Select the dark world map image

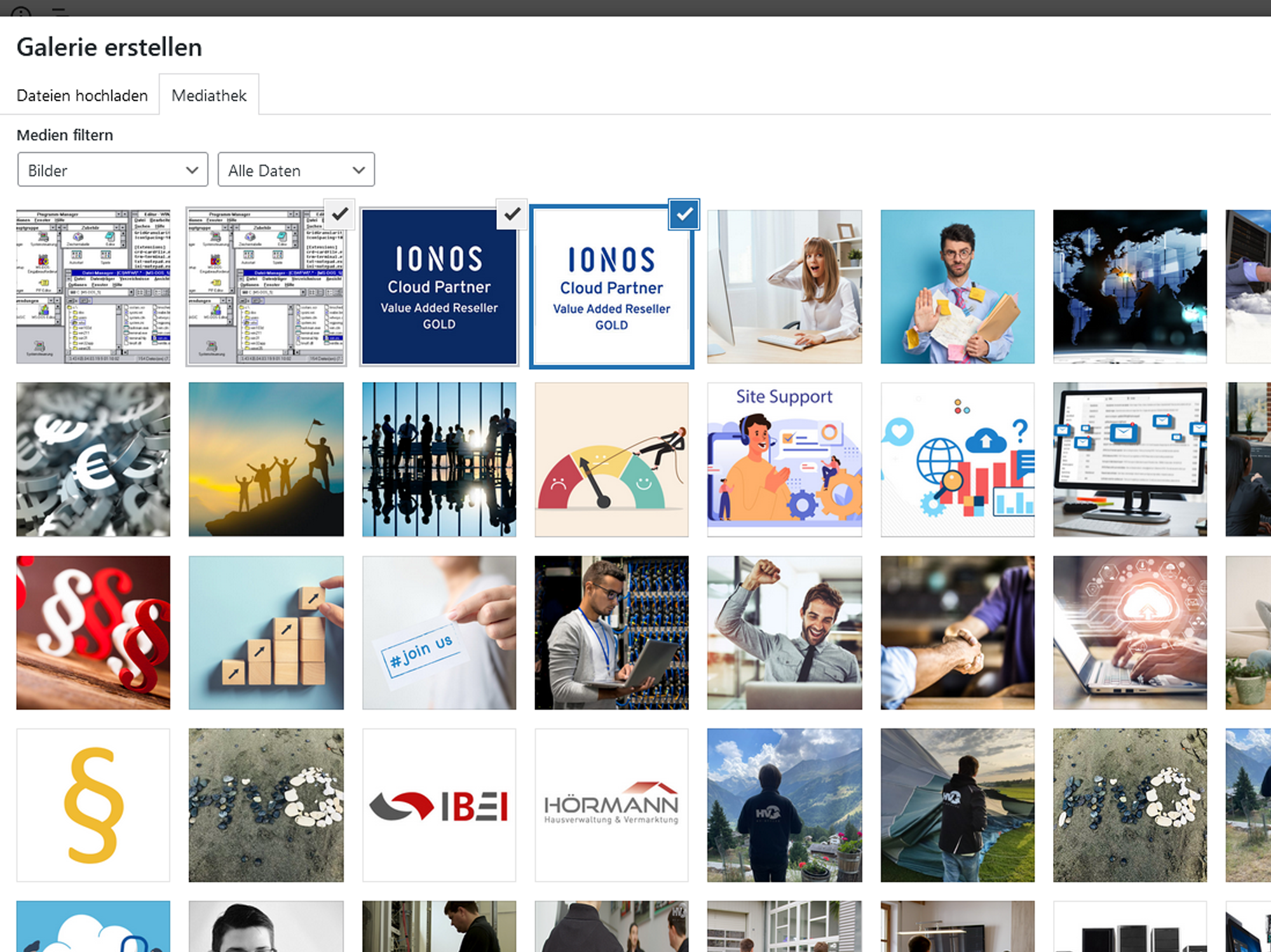1130,287
